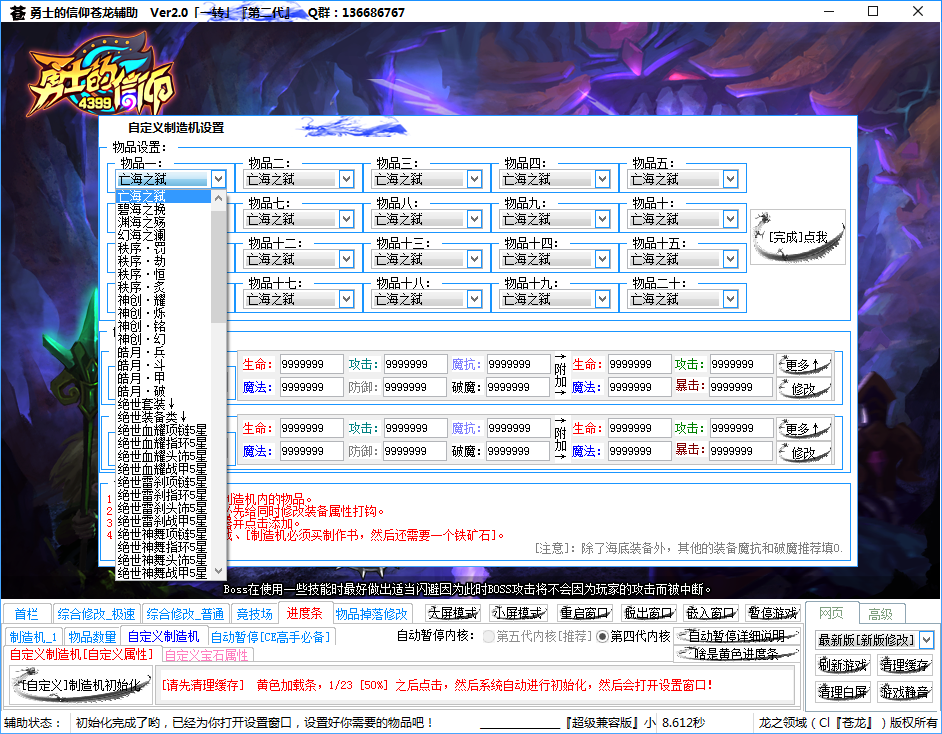The width and height of the screenshot is (942, 734).
Task: Pick 神创·耀 from the list
Action: pyautogui.click(x=163, y=300)
